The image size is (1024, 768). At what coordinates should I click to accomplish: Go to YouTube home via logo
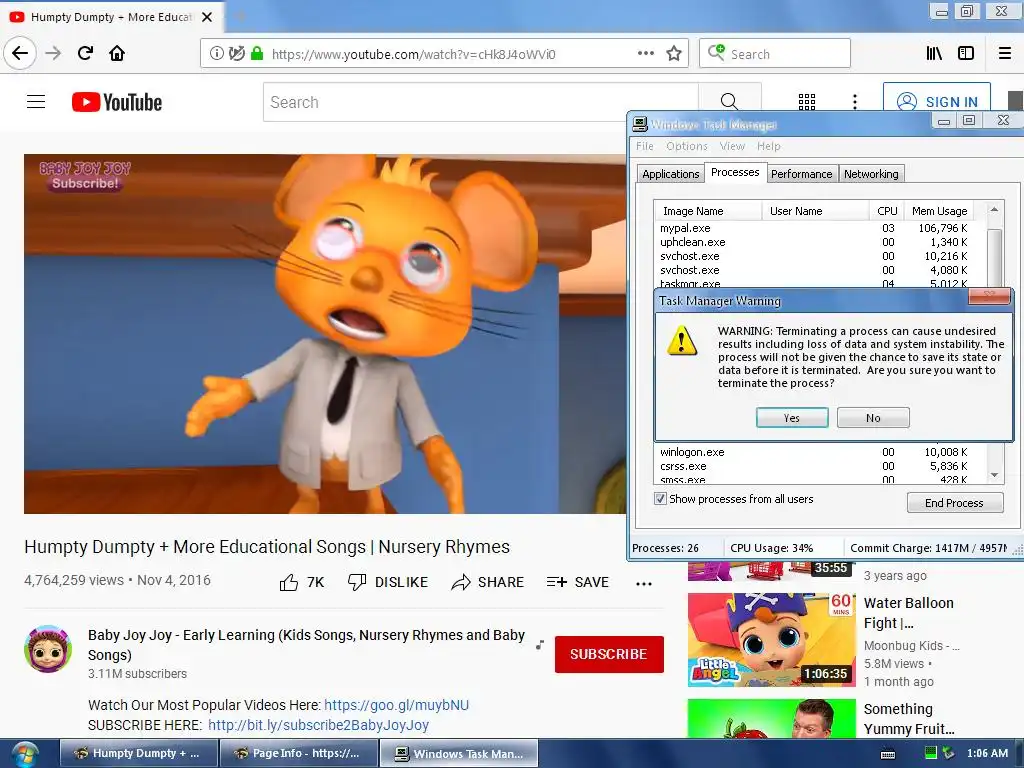click(117, 102)
